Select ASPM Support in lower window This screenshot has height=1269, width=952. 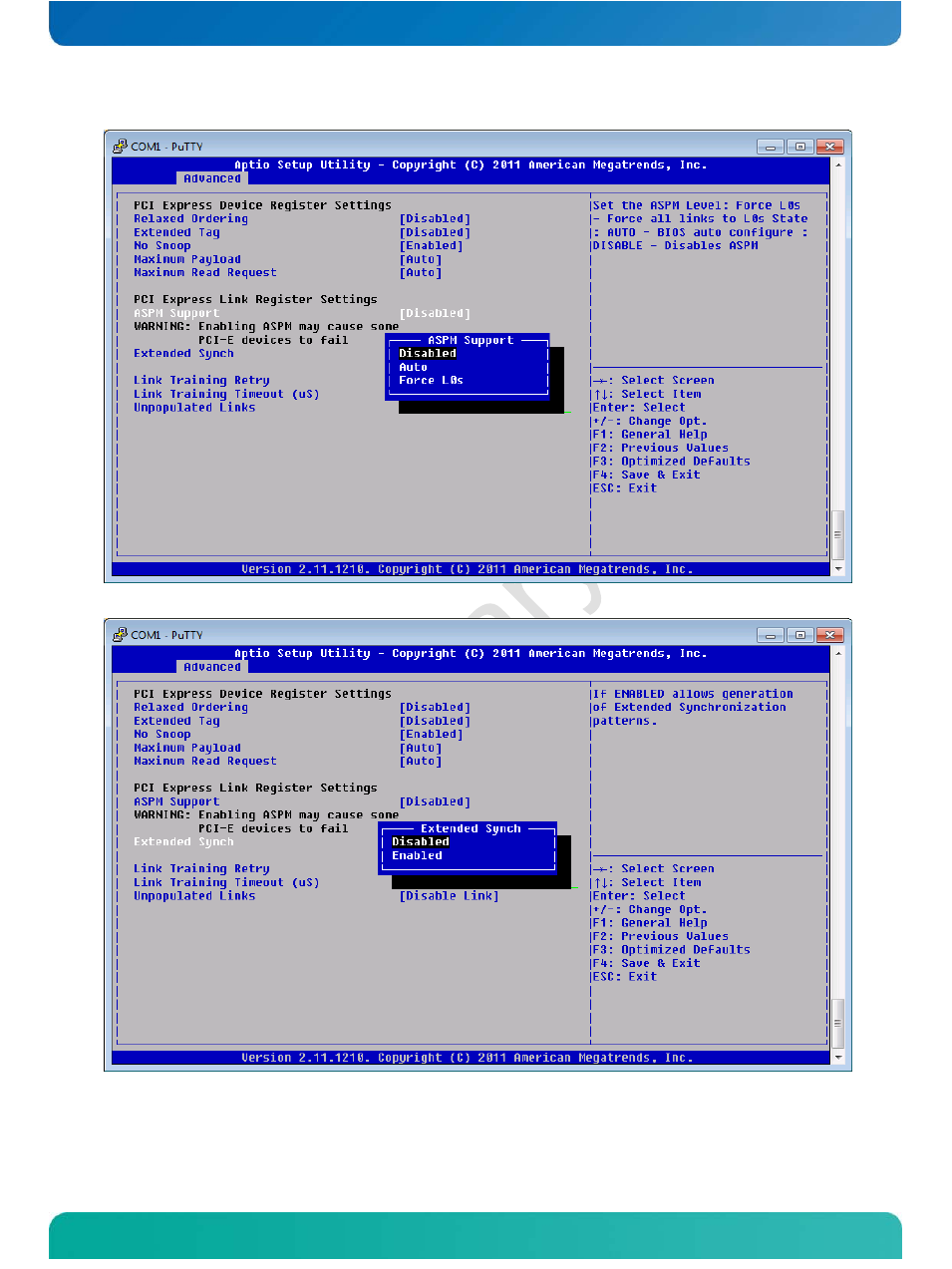click(176, 801)
